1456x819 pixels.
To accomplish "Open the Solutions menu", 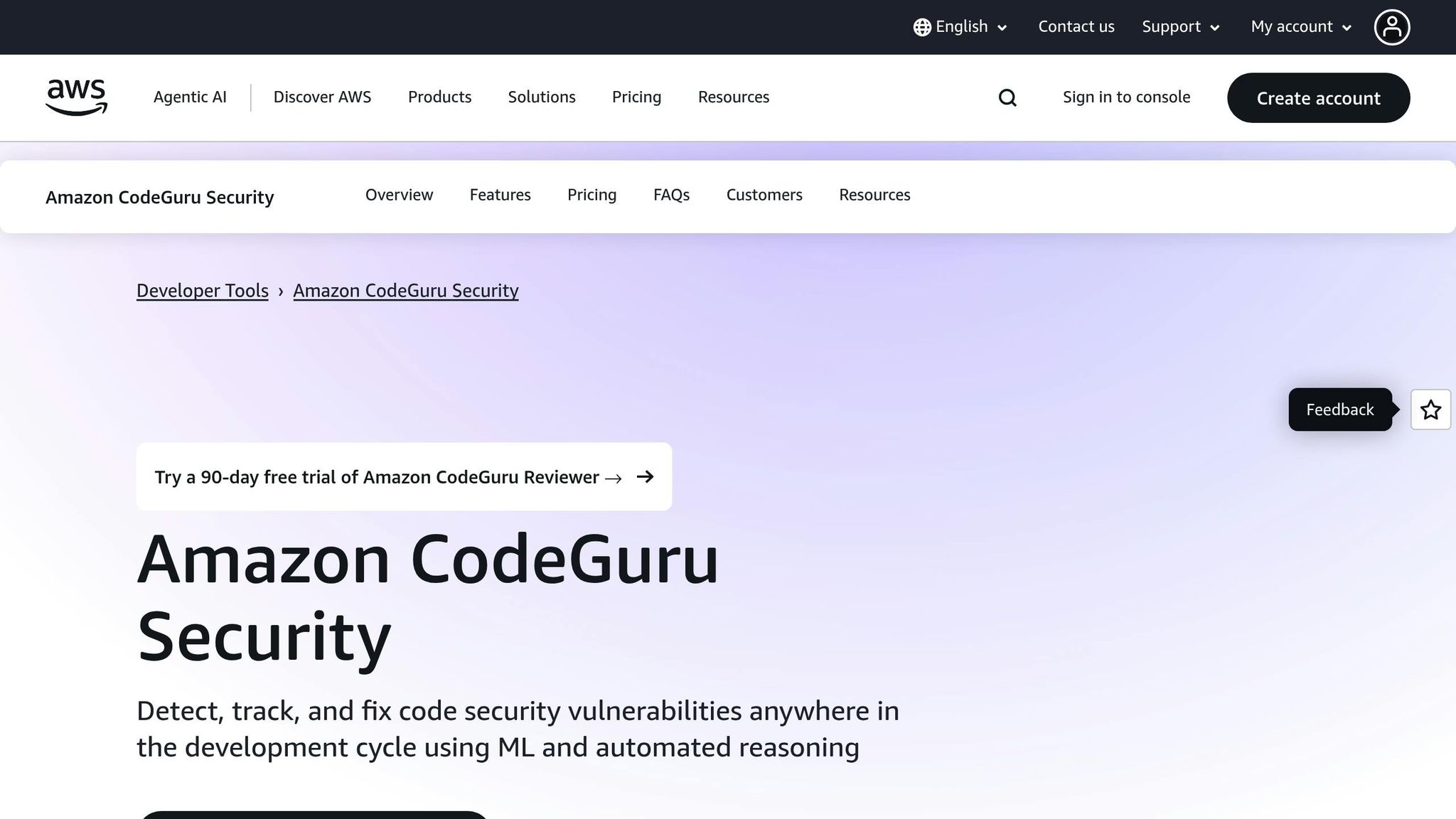I will point(542,97).
